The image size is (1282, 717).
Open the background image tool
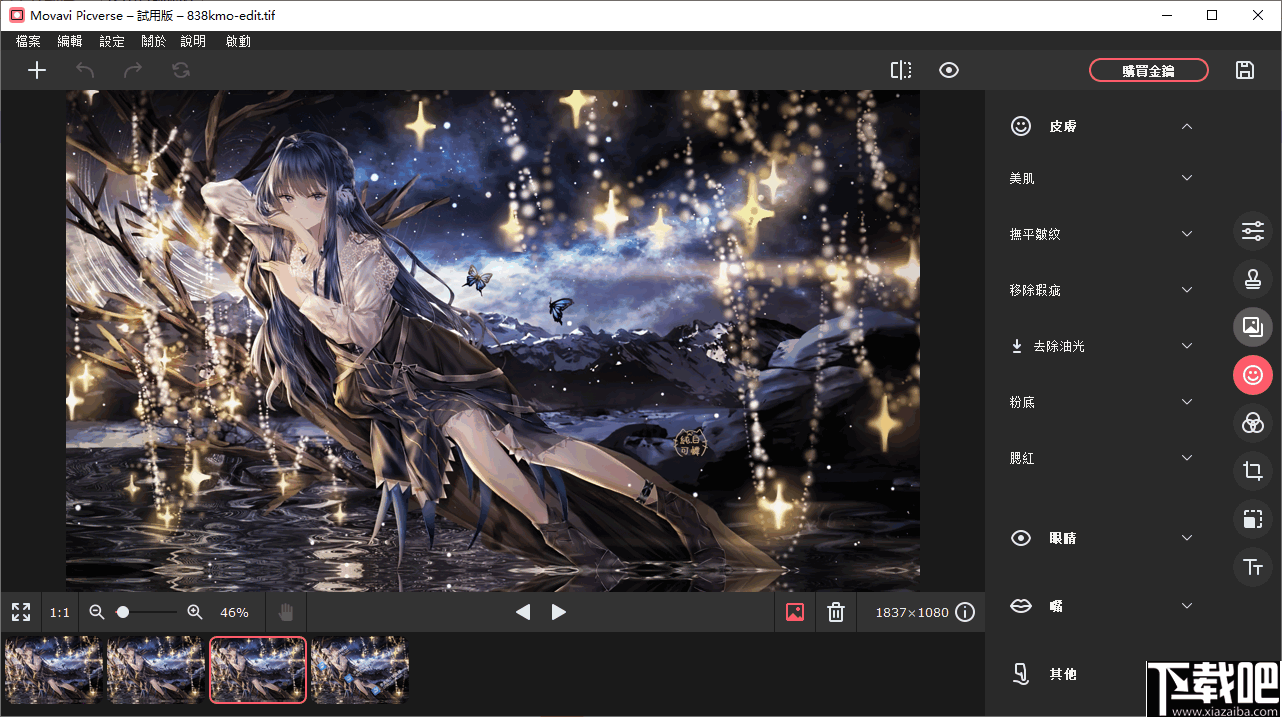[x=1253, y=327]
